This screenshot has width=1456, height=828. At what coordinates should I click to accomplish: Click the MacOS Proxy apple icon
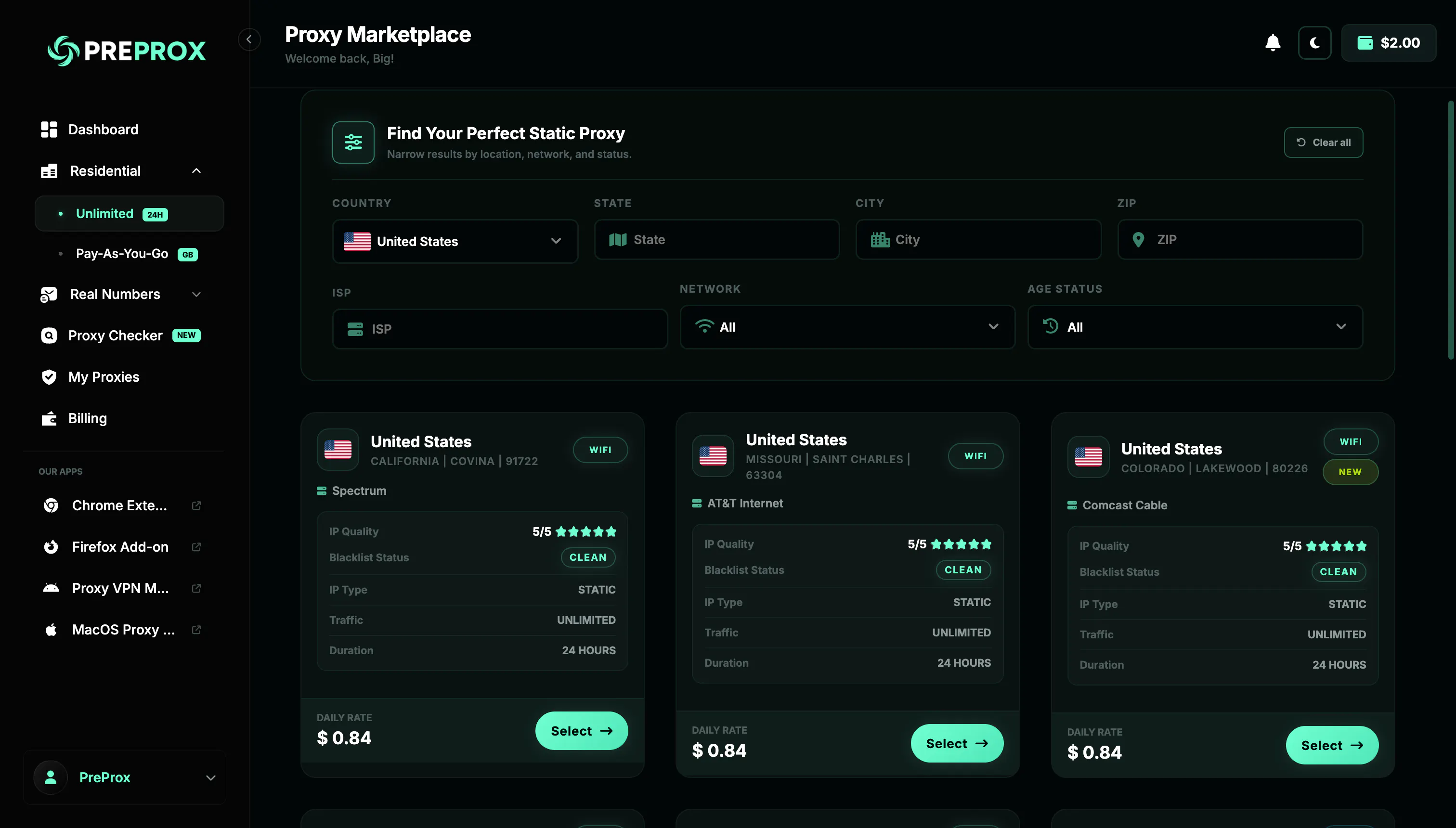pos(51,630)
